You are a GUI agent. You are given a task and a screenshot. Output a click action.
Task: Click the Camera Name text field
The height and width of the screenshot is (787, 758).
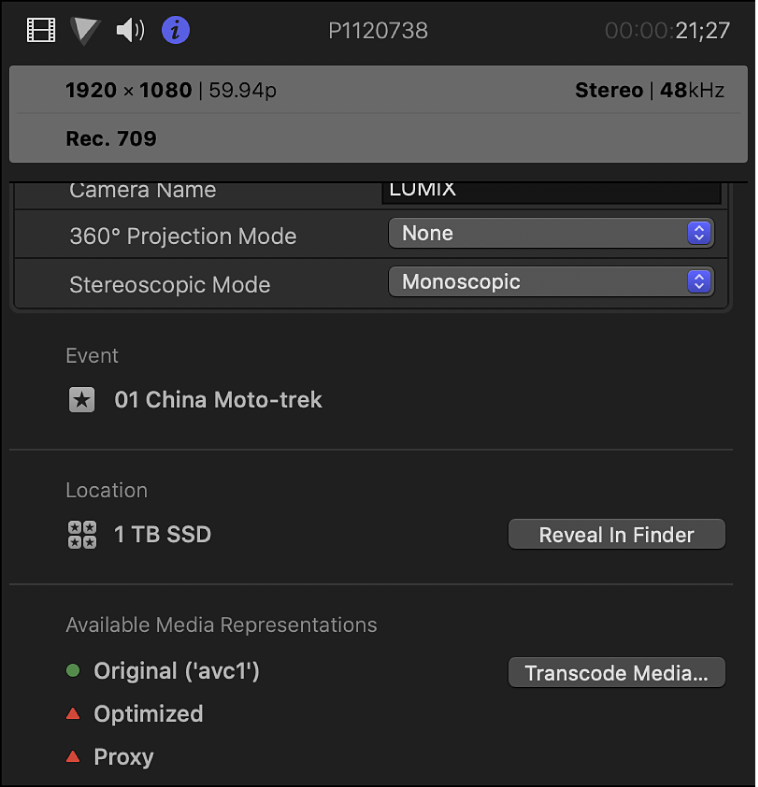(551, 190)
